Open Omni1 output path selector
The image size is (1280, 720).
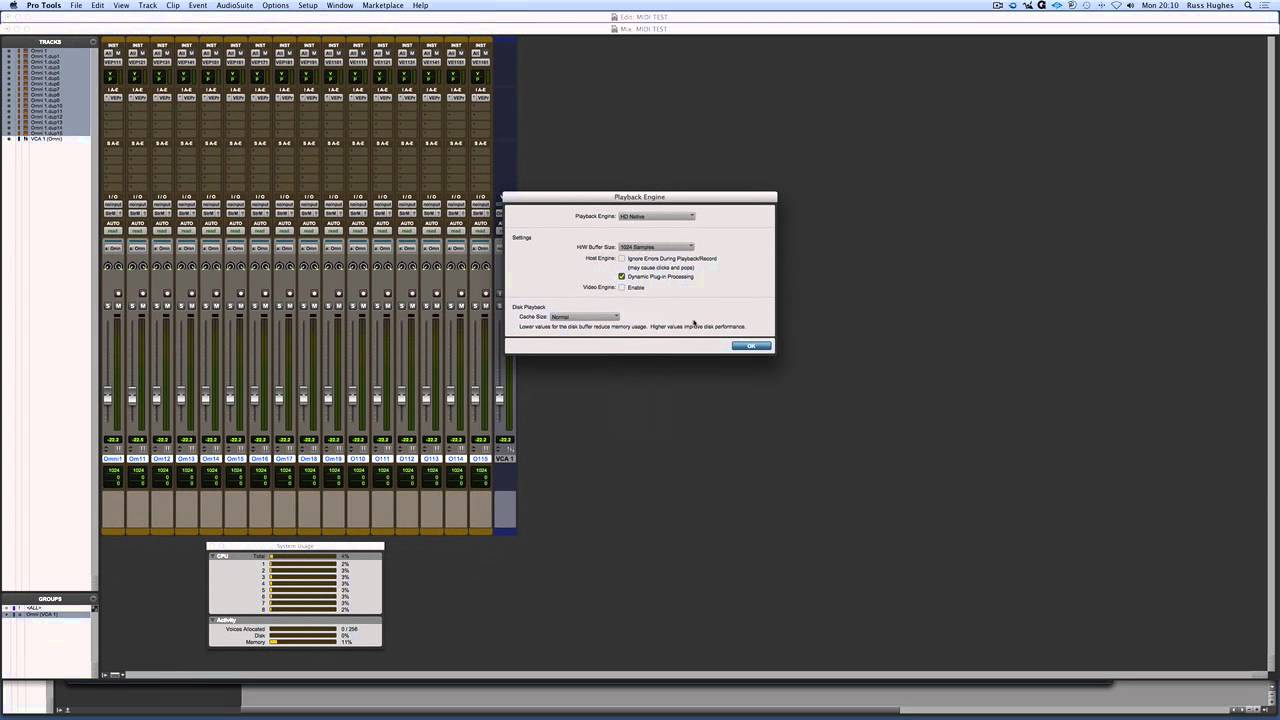pos(113,213)
